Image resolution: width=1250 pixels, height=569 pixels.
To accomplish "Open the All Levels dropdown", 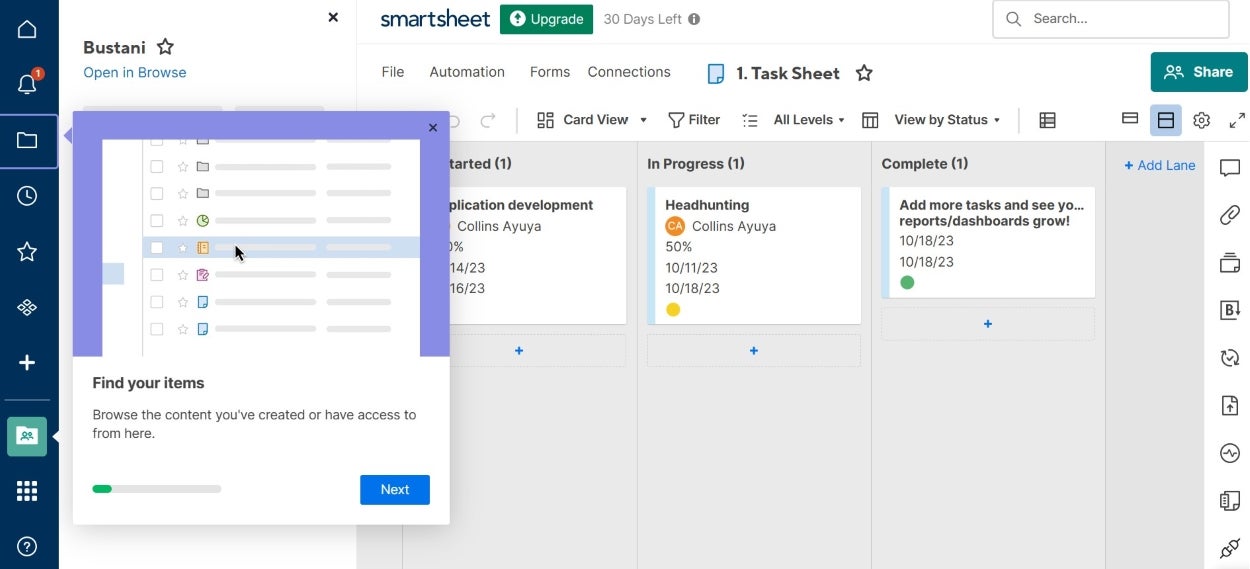I will 808,120.
